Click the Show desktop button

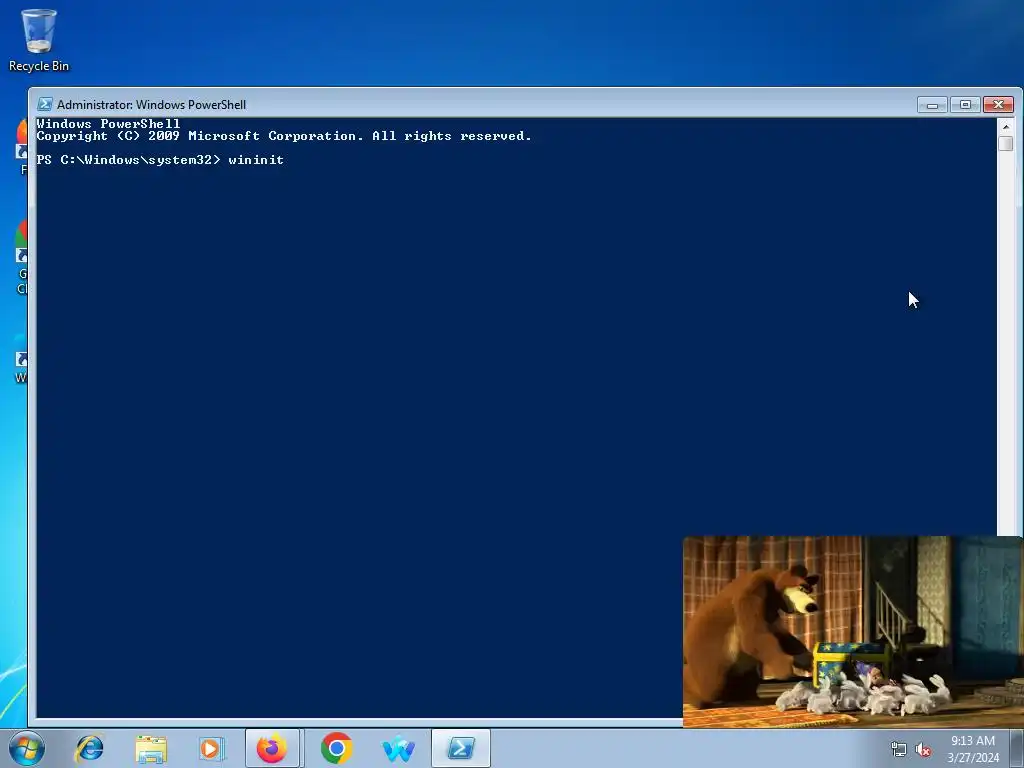pyautogui.click(x=1017, y=748)
